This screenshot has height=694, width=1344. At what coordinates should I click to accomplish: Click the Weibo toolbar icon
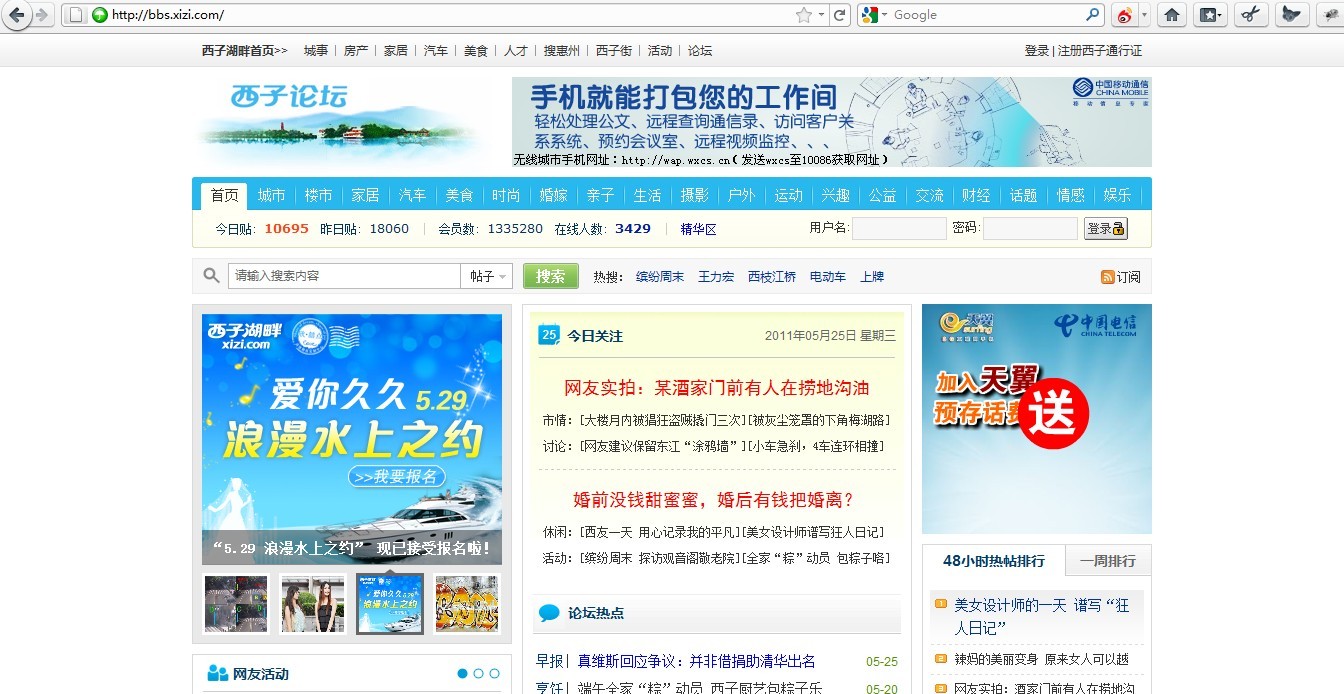click(x=1124, y=15)
